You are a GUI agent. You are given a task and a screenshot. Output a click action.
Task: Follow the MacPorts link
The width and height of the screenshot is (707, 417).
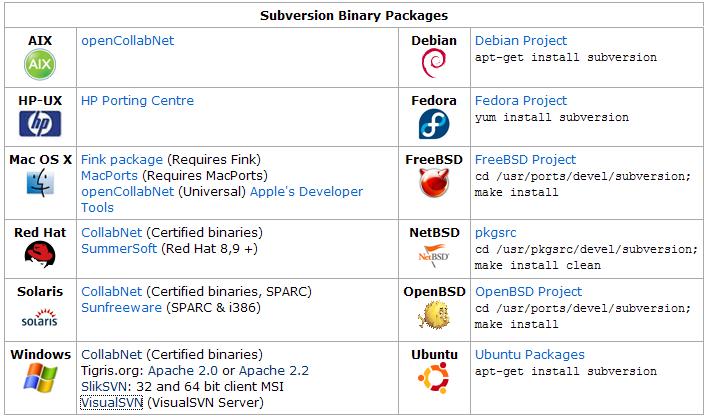pyautogui.click(x=110, y=175)
